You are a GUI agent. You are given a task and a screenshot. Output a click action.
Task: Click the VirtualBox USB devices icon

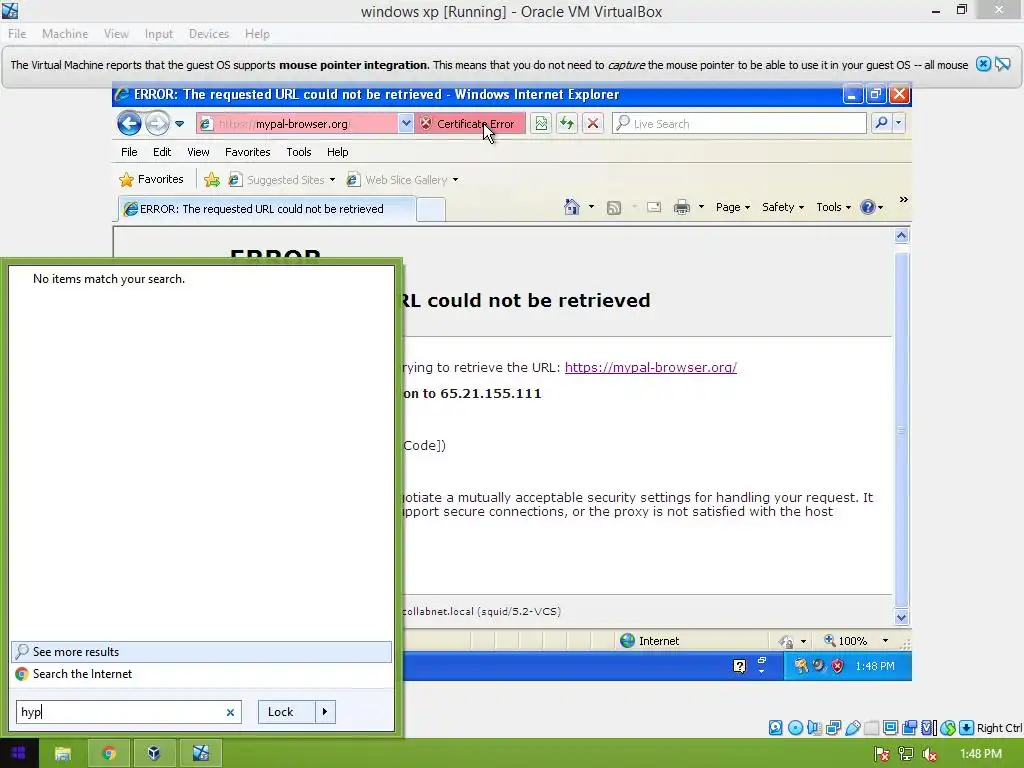click(x=853, y=728)
